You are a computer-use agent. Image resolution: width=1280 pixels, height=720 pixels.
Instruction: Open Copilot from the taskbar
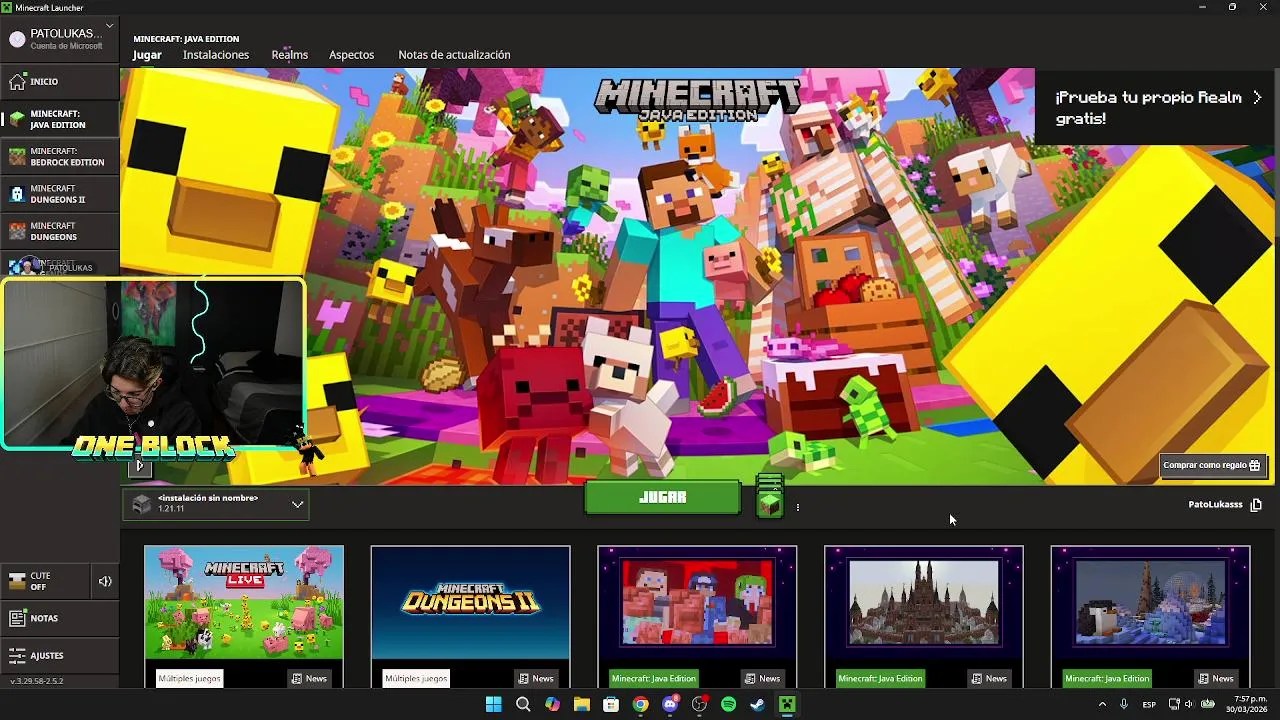552,705
